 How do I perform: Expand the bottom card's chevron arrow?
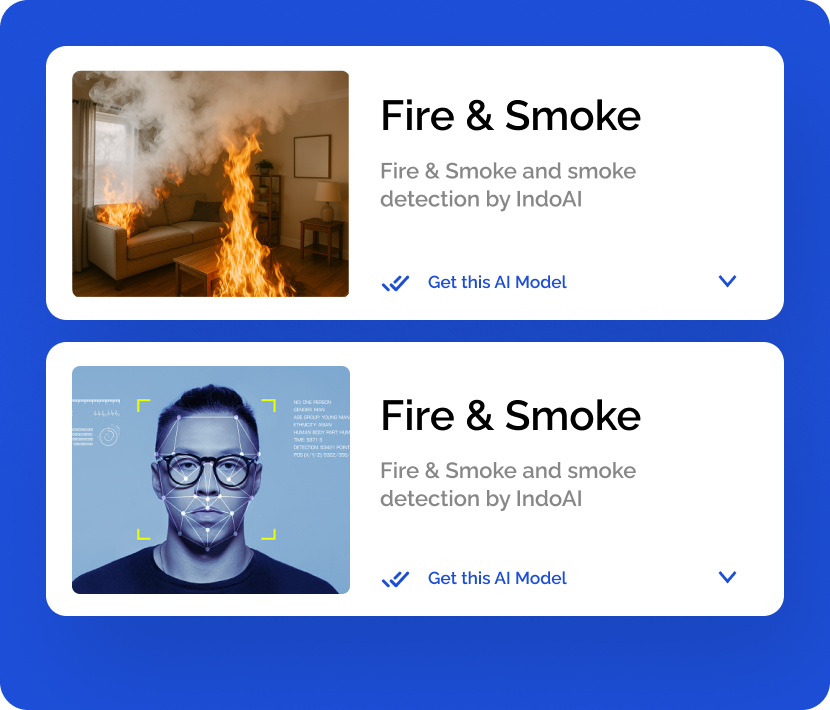727,577
